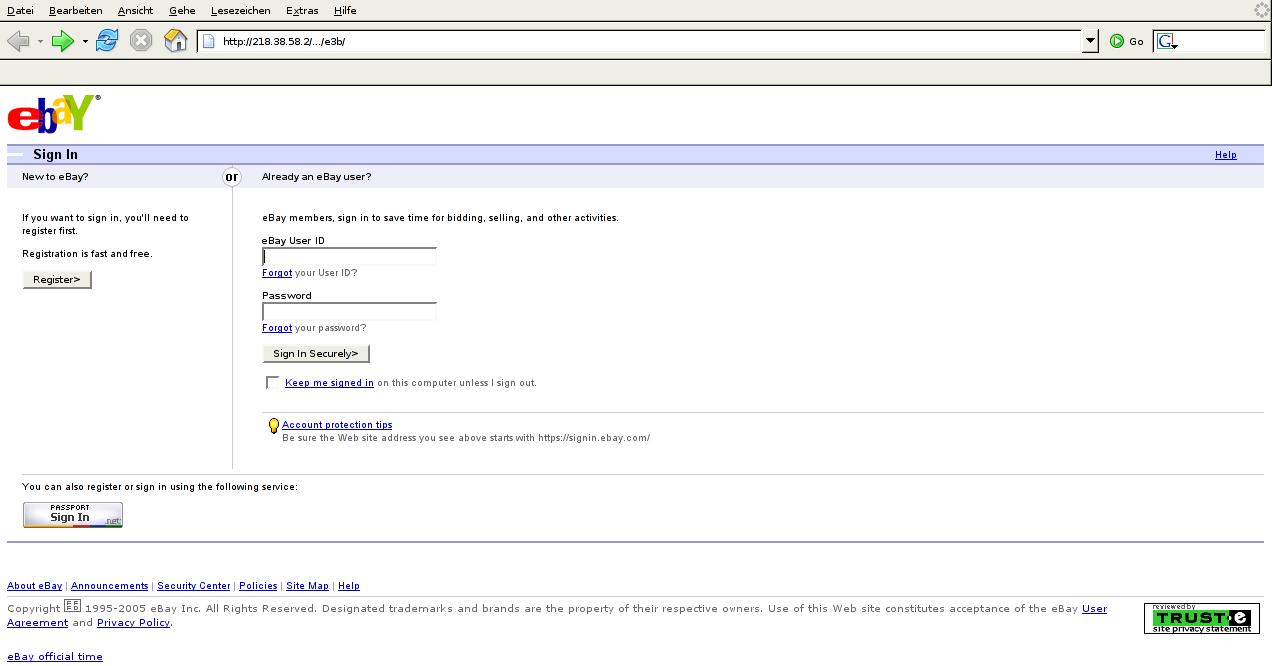Screen dimensions: 1272x666
Task: Open the Bearbeiten menu
Action: click(75, 10)
